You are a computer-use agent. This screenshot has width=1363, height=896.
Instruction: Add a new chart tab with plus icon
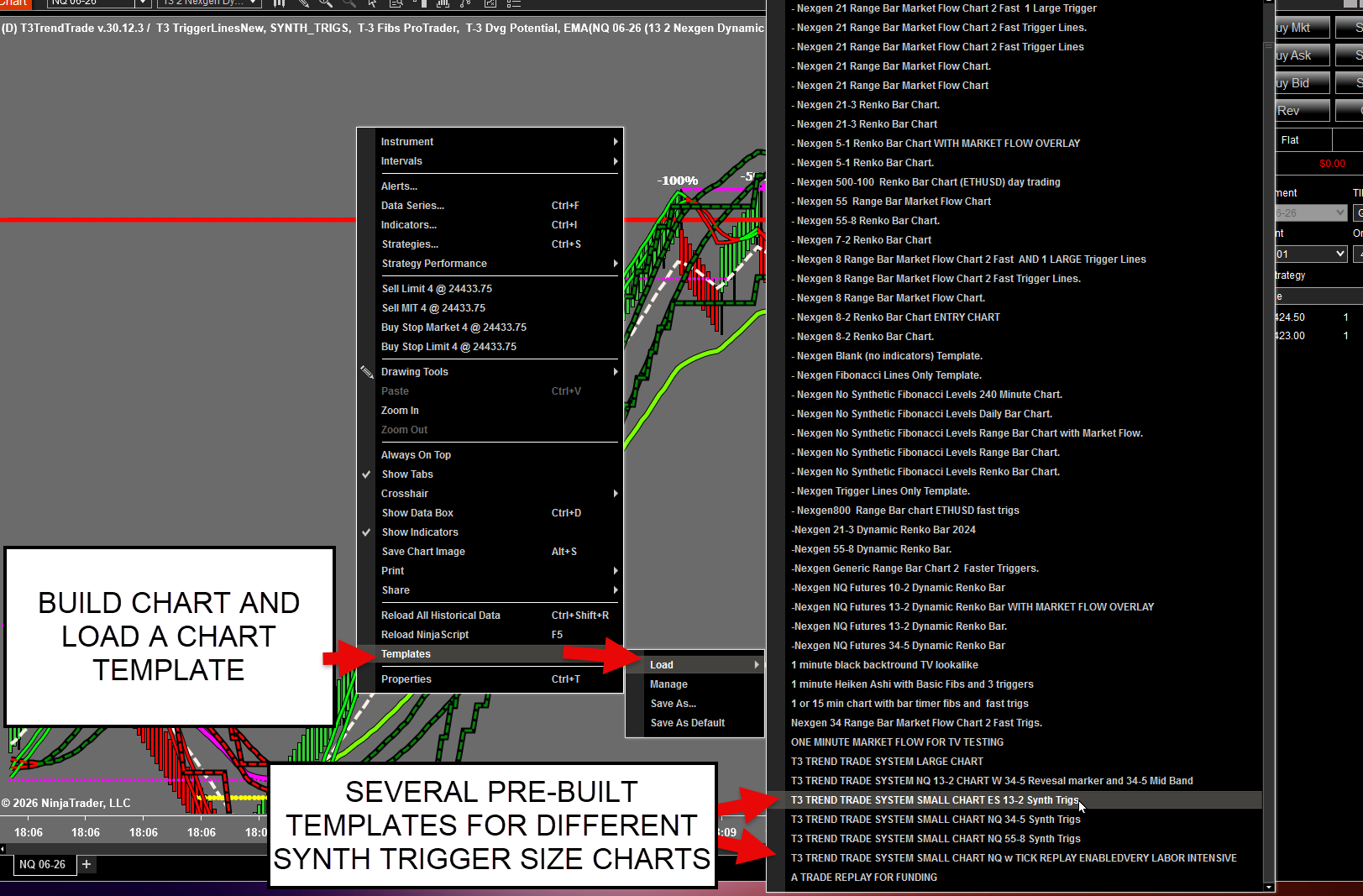click(x=86, y=864)
